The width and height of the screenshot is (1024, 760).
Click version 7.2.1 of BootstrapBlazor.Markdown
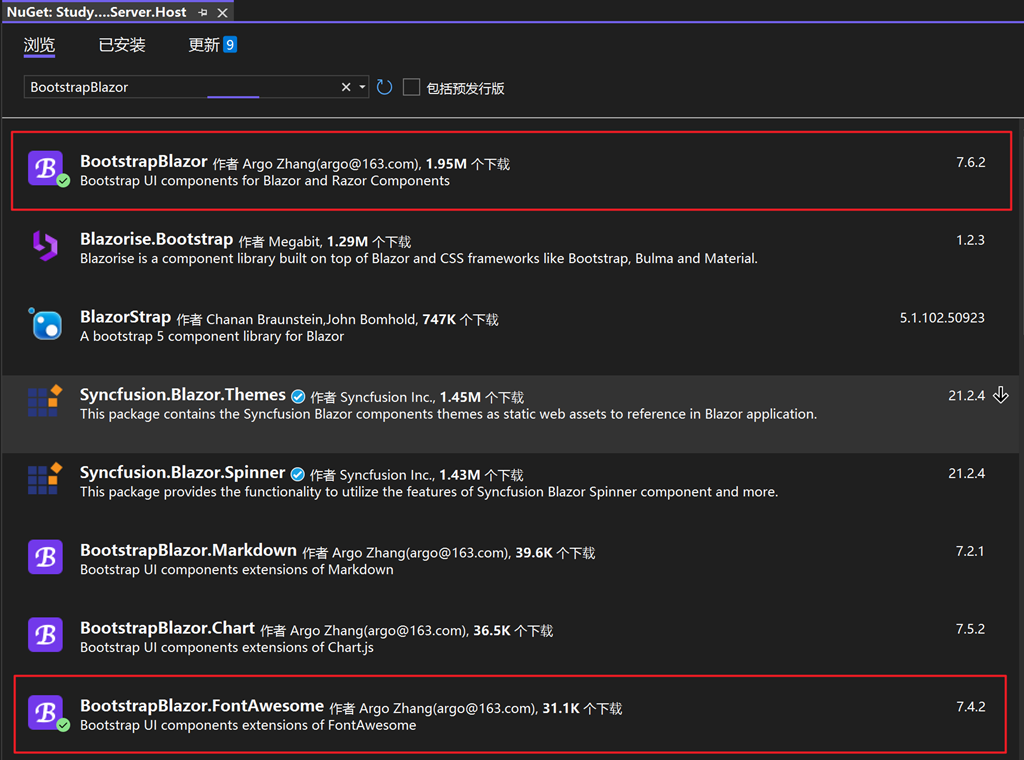click(x=970, y=551)
